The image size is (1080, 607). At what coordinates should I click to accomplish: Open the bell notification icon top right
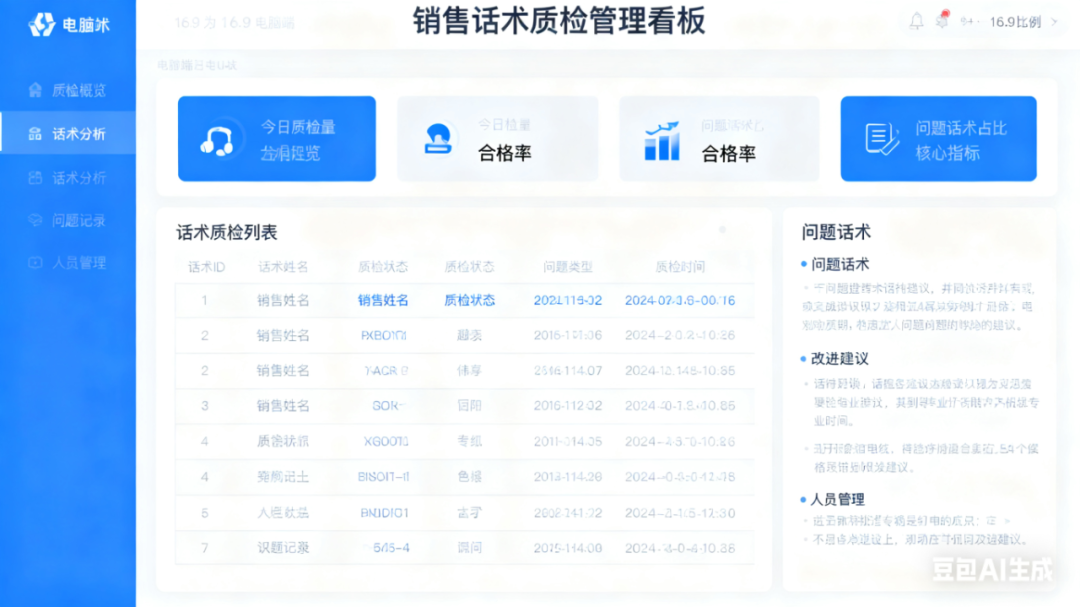tap(915, 21)
